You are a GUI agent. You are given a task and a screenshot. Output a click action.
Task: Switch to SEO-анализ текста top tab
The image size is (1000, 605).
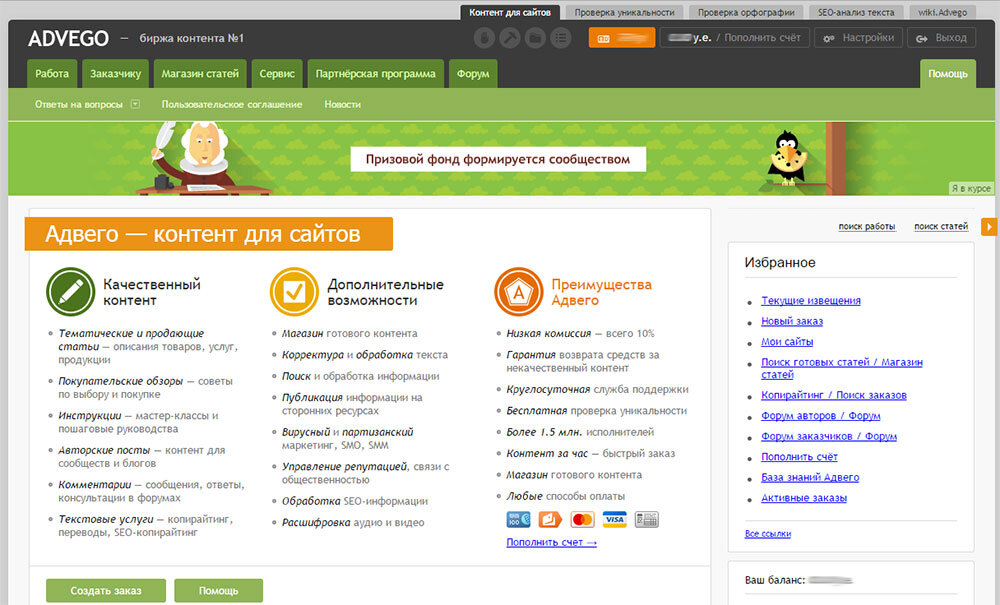857,12
